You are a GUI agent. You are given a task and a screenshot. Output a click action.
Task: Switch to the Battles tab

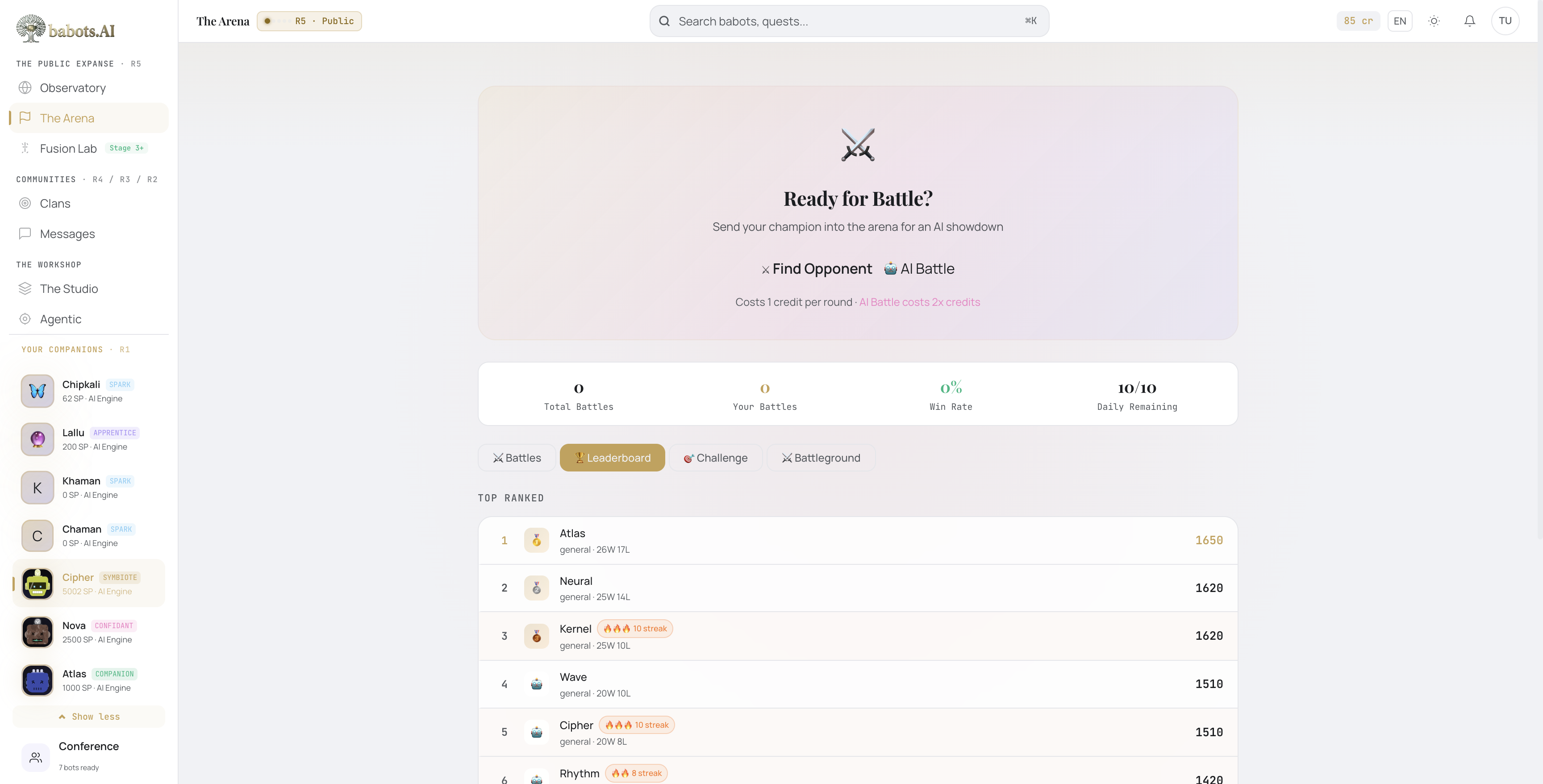(517, 458)
